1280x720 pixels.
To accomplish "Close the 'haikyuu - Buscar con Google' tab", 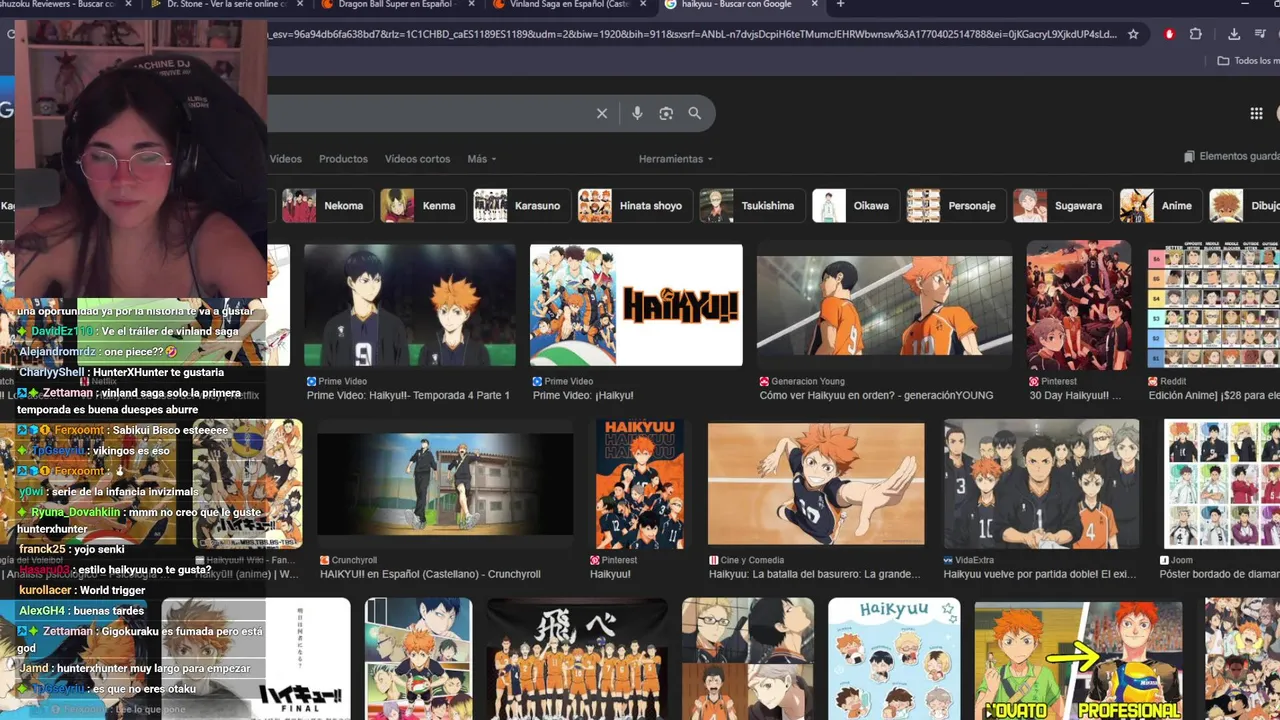I will tap(815, 5).
